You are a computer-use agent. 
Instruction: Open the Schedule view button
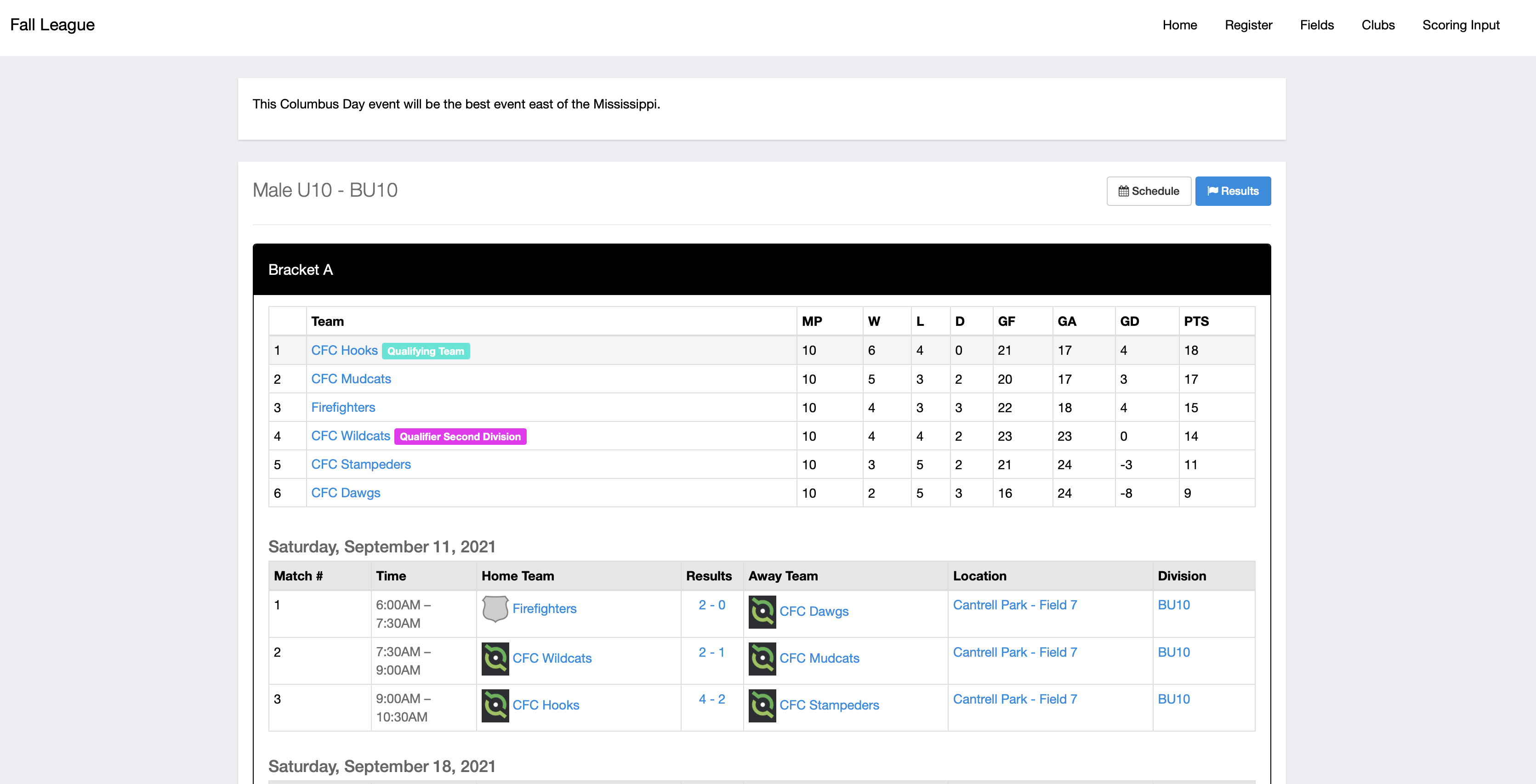(x=1149, y=191)
